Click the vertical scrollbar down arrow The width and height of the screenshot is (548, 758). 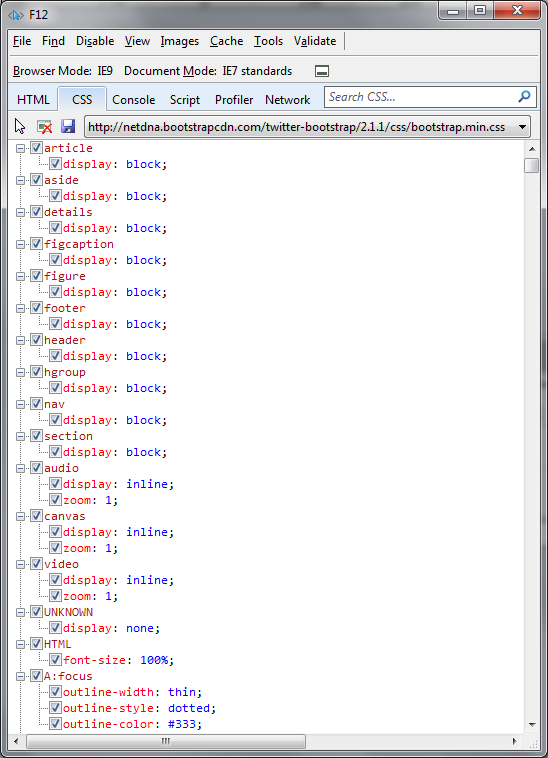click(x=532, y=725)
